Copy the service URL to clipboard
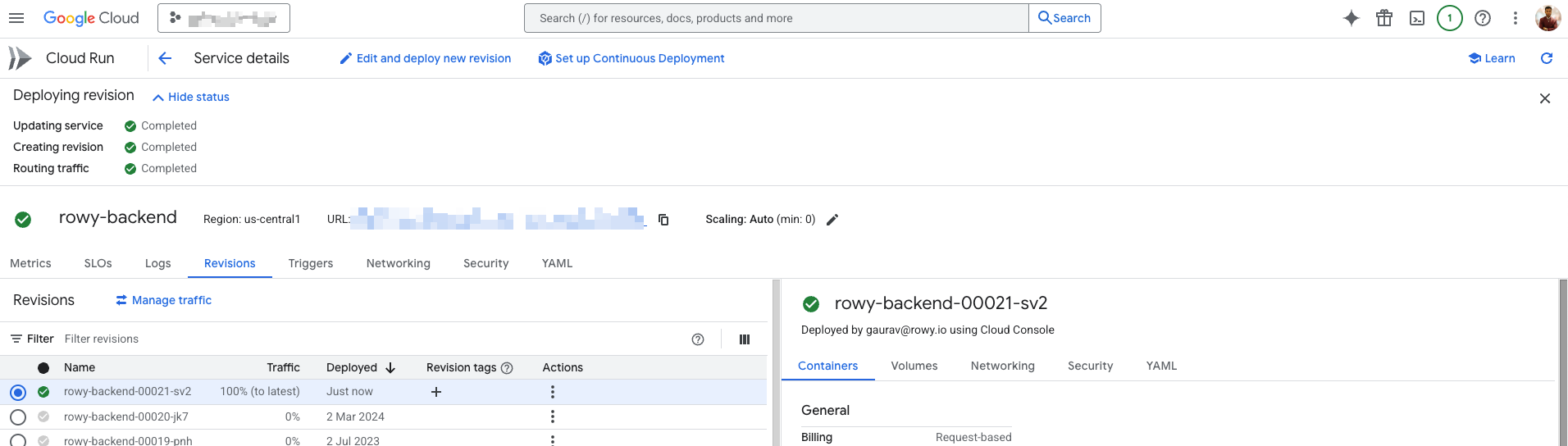Image resolution: width=1568 pixels, height=446 pixels. tap(663, 220)
